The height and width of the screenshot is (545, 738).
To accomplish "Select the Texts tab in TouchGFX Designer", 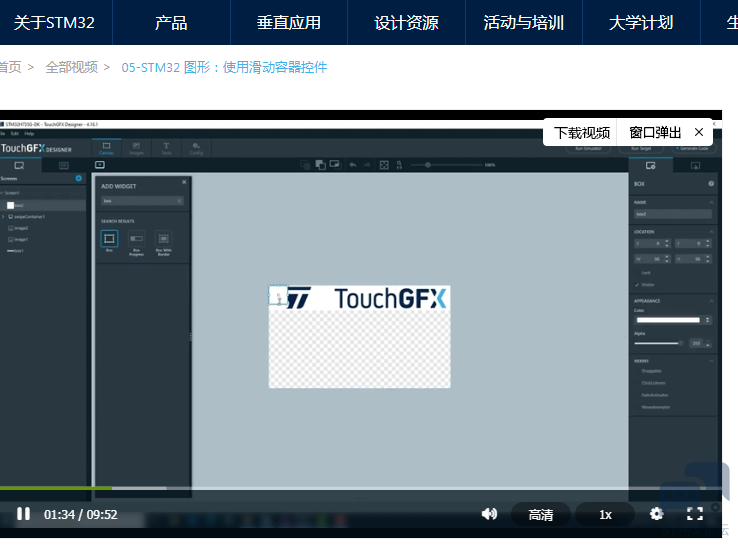I will (x=166, y=148).
